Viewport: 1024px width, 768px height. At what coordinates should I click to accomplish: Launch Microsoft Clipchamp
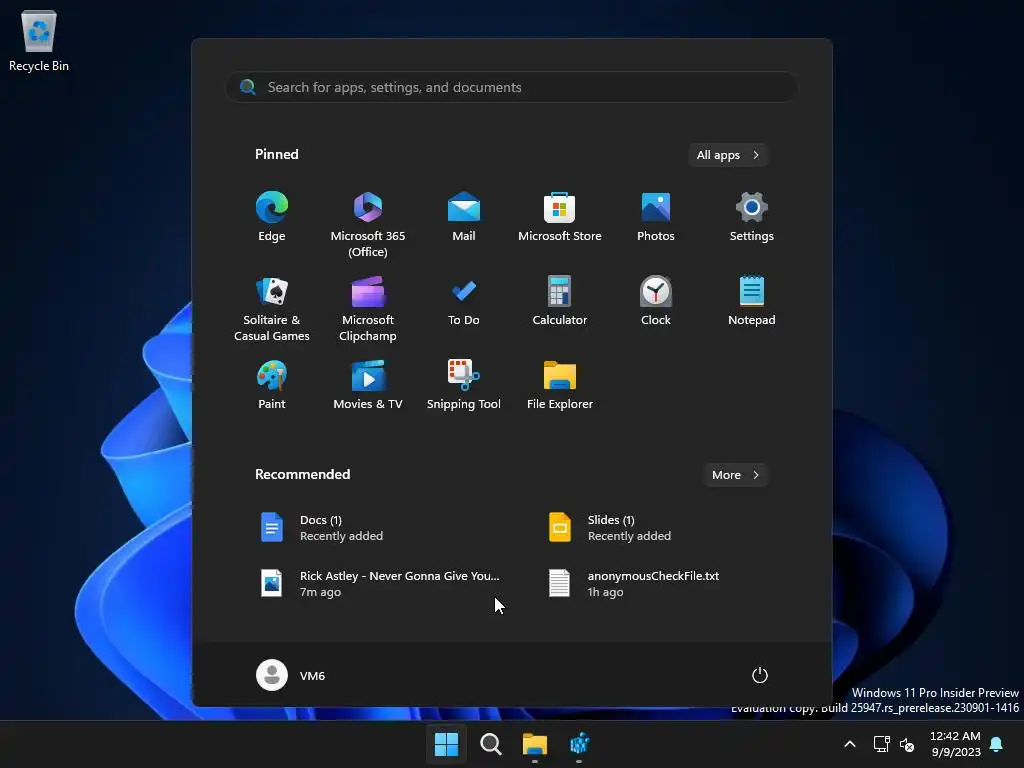click(x=368, y=308)
